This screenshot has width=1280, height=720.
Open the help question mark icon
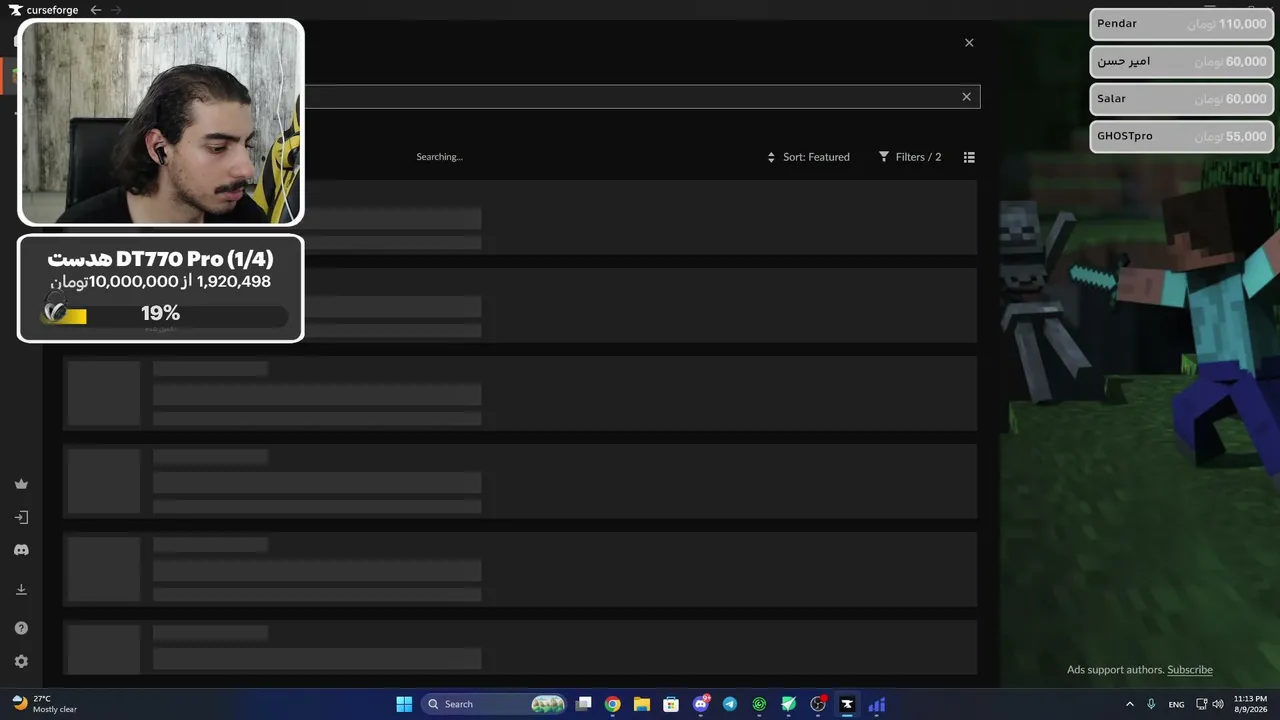(21, 628)
